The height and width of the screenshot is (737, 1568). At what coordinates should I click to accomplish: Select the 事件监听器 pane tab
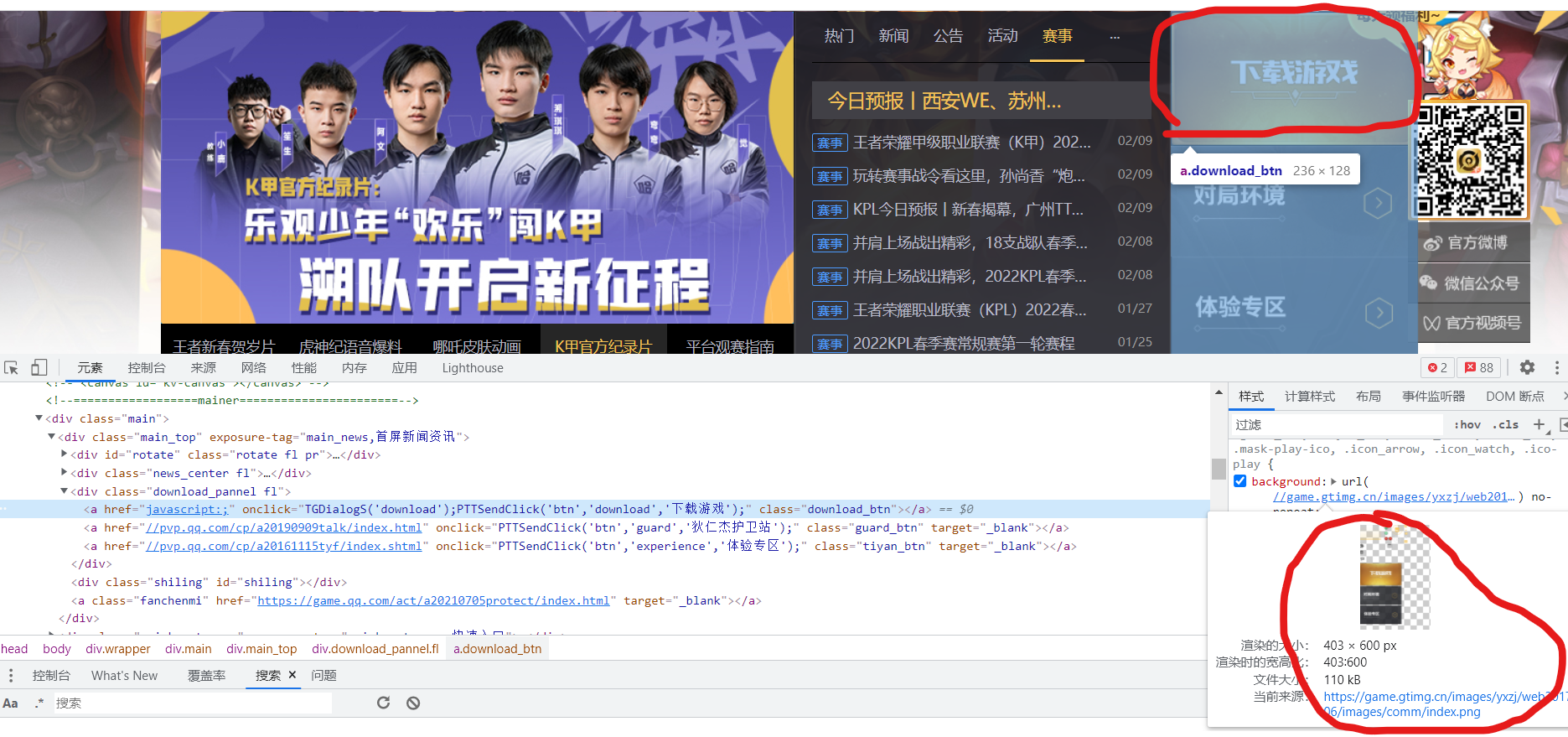pos(1434,396)
